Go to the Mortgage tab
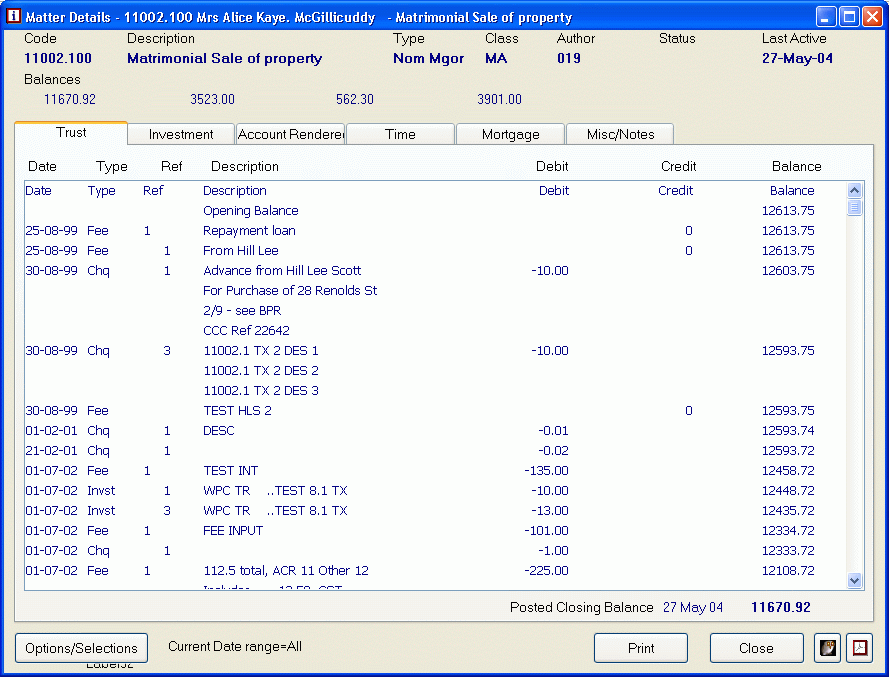Viewport: 889px width, 677px height. [510, 134]
